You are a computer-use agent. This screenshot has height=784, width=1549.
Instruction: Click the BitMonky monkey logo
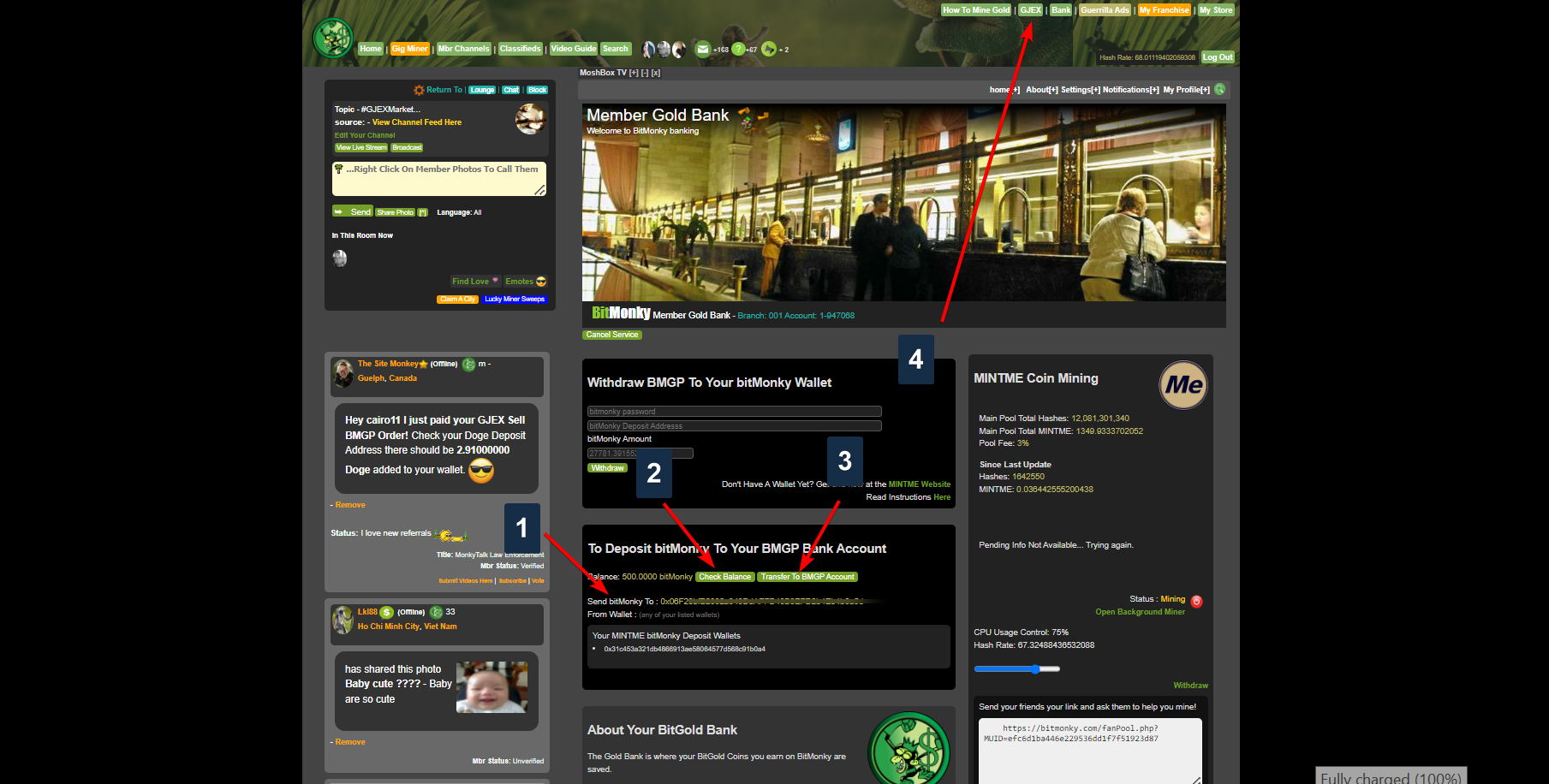(333, 39)
